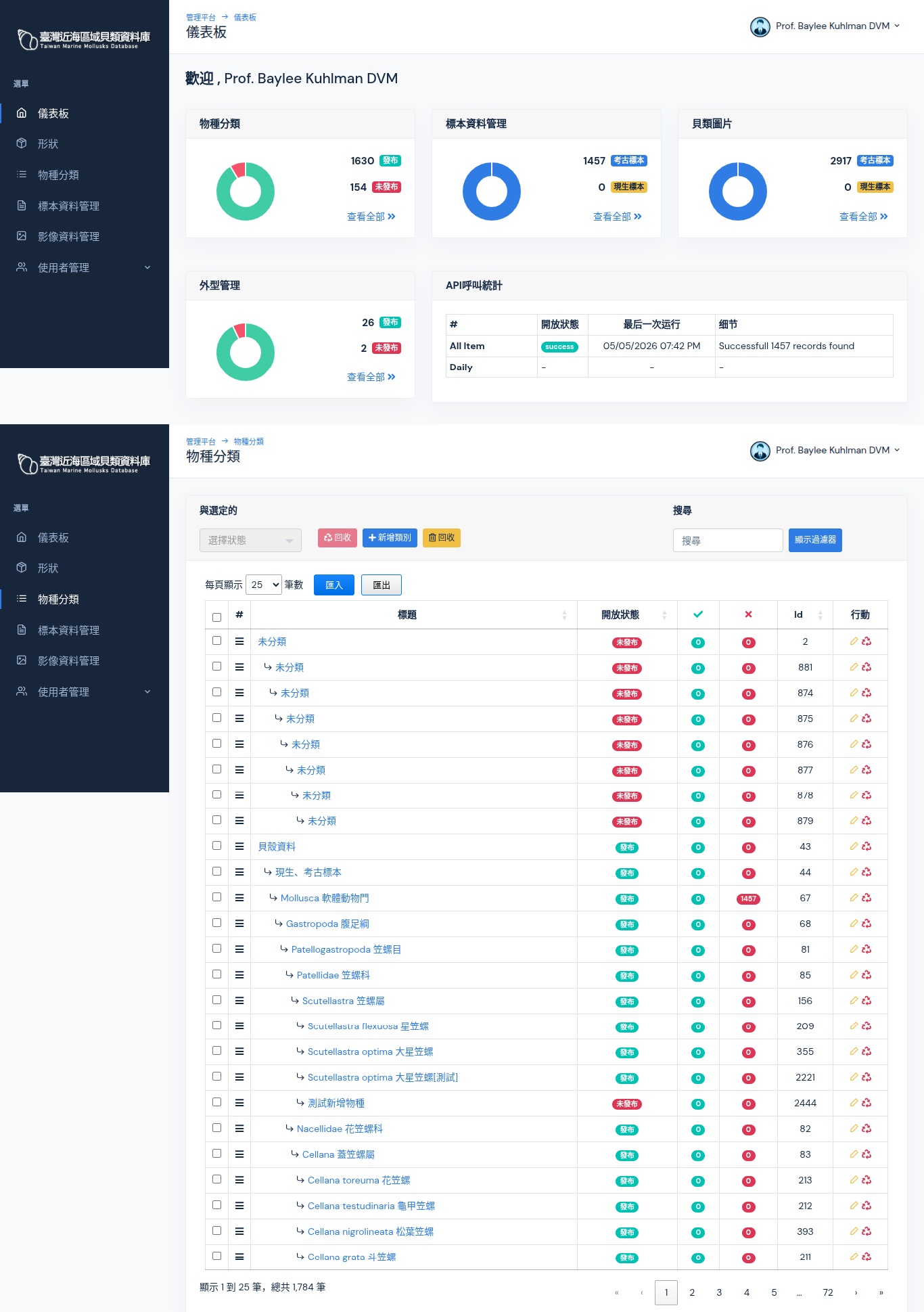Click the 搜尋 search input field
The height and width of the screenshot is (1312, 924).
point(728,540)
